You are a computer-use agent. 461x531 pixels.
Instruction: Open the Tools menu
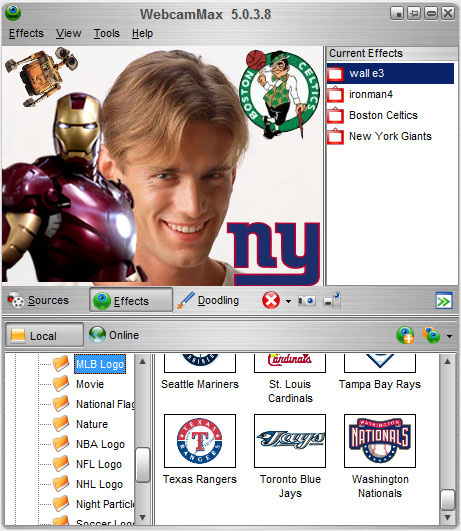[x=107, y=33]
